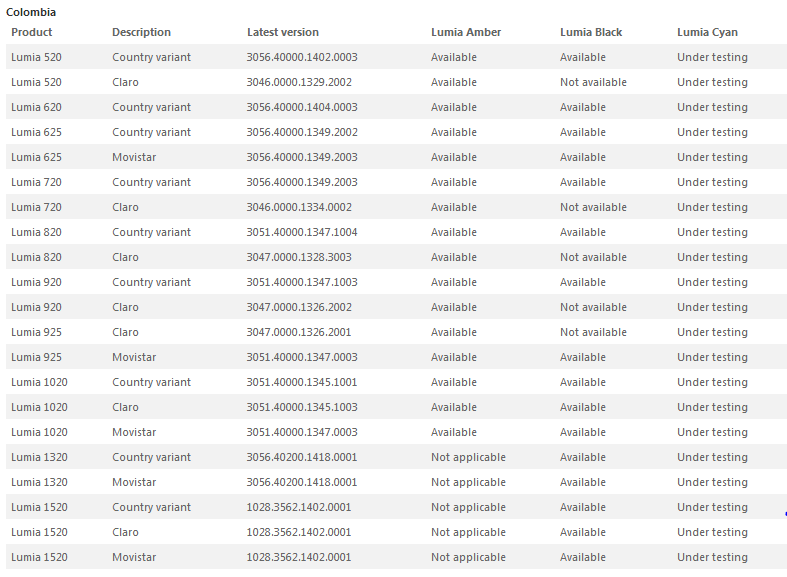Click version 3051.40000.1347.1004 for Lumia 820

pos(302,232)
